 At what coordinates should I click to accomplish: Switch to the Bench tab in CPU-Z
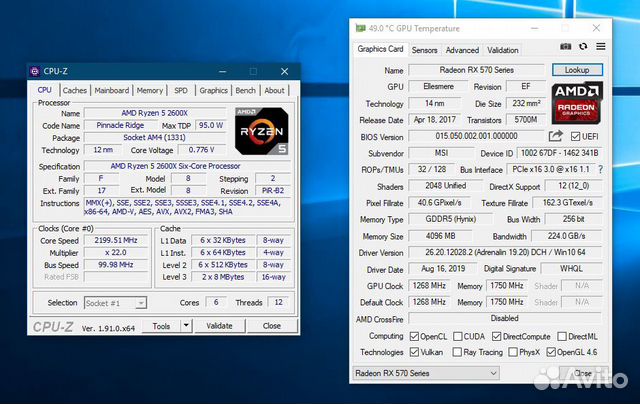[x=245, y=91]
